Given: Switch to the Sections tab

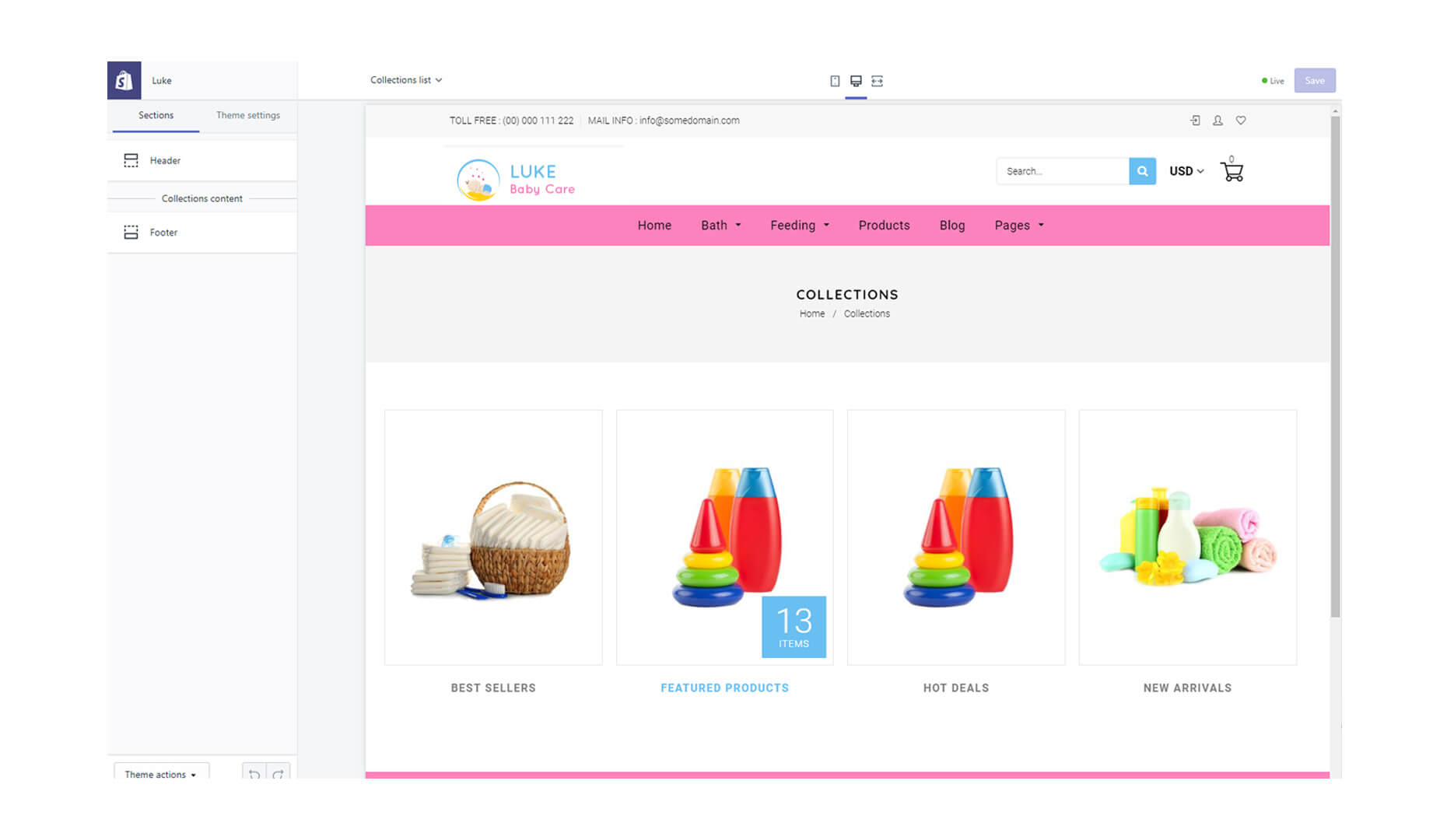Looking at the screenshot, I should click(156, 115).
